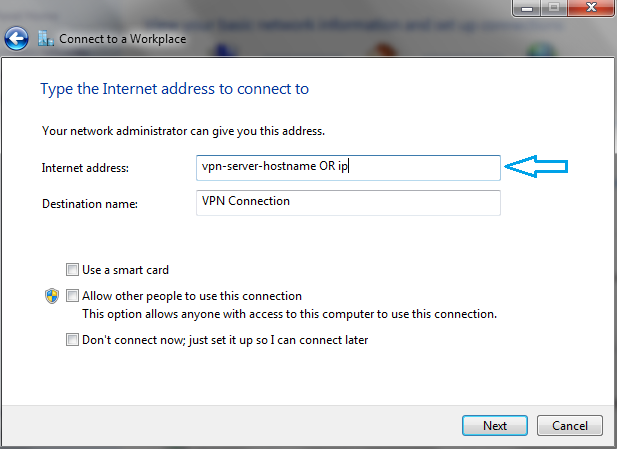Click Next to continue the wizard
Screen dimensions: 617x449
pos(495,425)
